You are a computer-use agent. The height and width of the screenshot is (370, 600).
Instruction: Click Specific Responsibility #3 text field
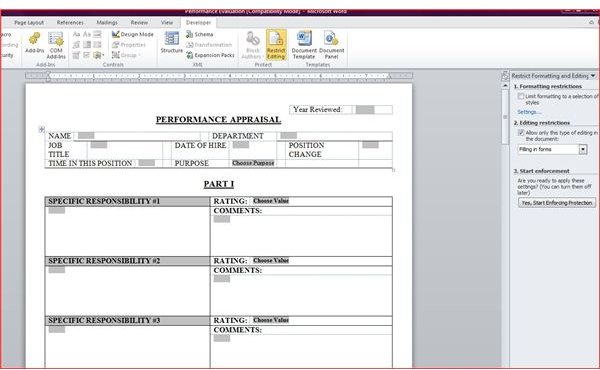point(57,329)
